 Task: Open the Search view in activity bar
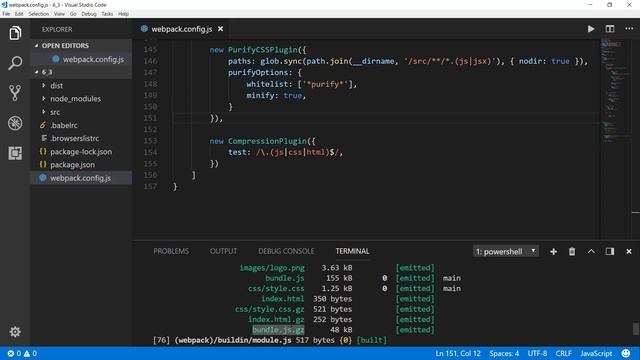(15, 63)
